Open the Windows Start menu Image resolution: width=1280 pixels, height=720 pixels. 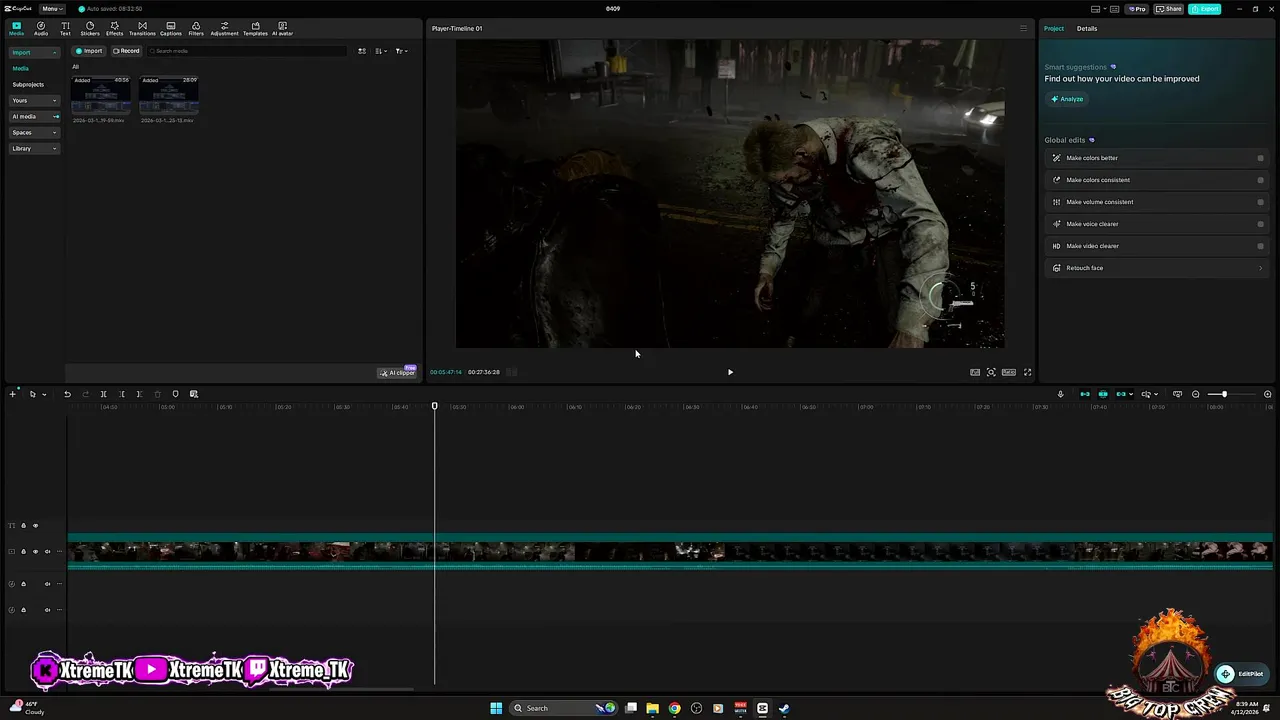[x=496, y=708]
